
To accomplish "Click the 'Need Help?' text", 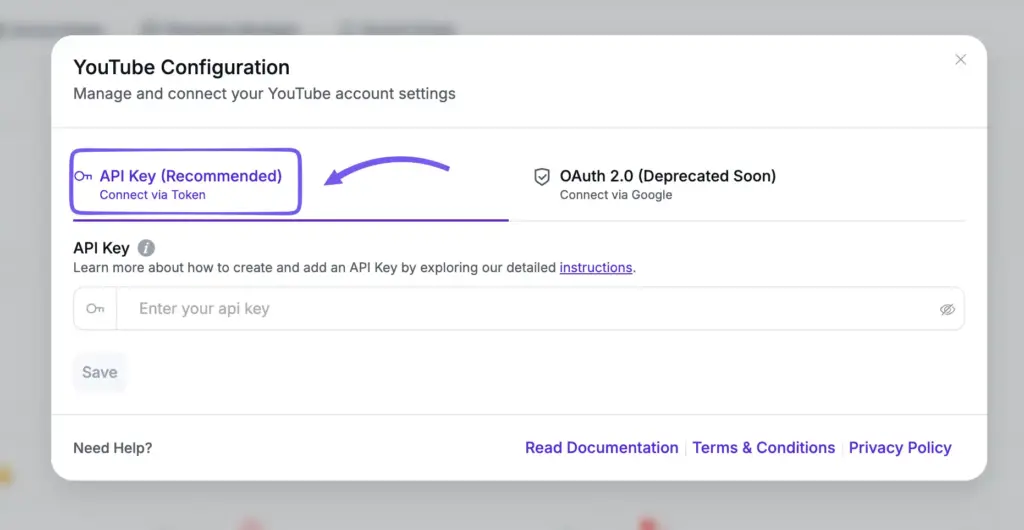I will pyautogui.click(x=112, y=448).
